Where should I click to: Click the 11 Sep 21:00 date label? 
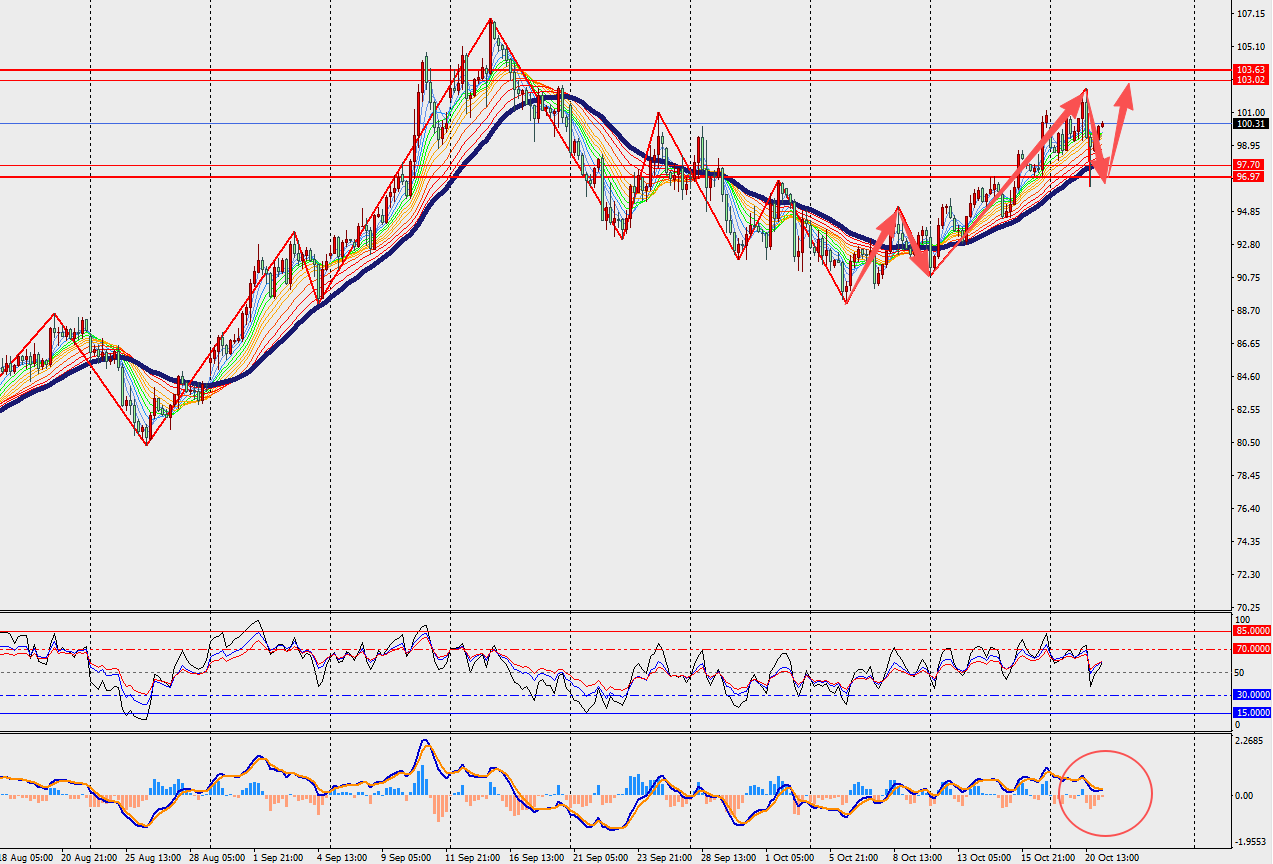tap(471, 857)
